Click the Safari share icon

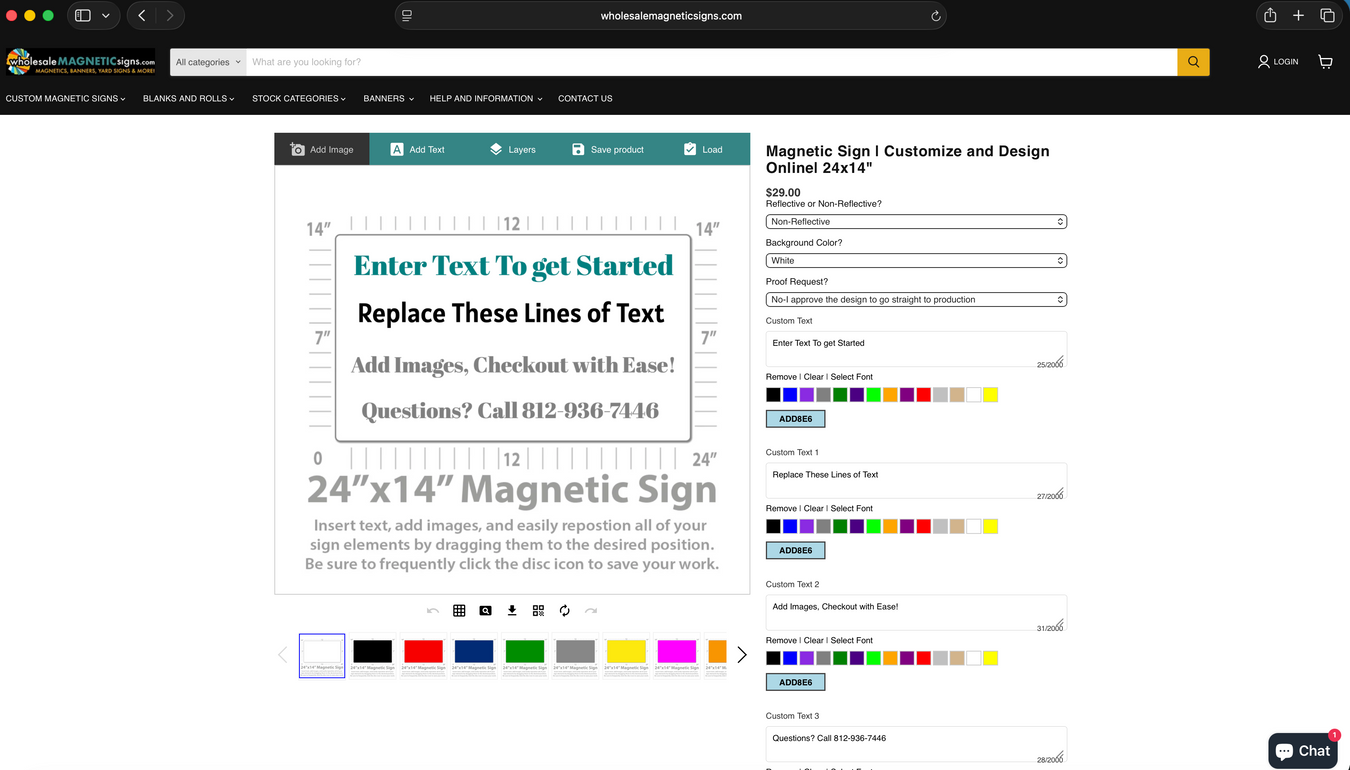[x=1270, y=15]
